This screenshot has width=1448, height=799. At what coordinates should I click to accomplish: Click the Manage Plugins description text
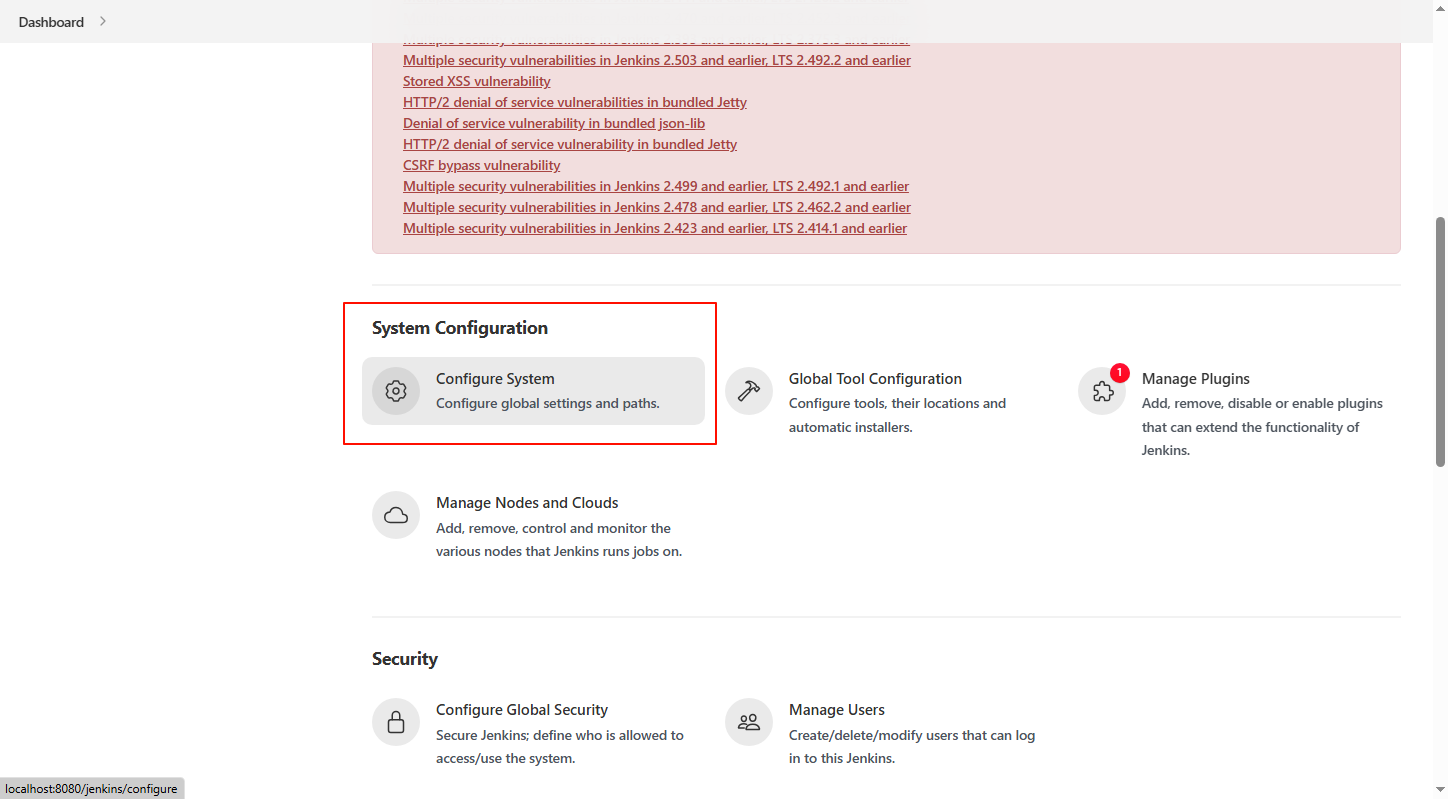1262,427
